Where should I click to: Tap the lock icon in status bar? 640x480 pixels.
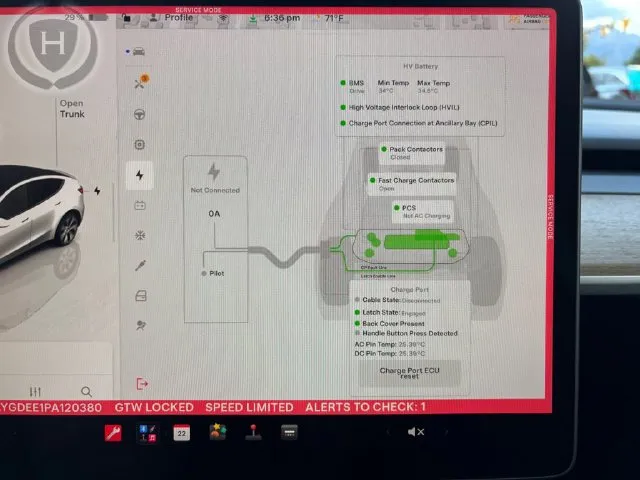(x=126, y=18)
